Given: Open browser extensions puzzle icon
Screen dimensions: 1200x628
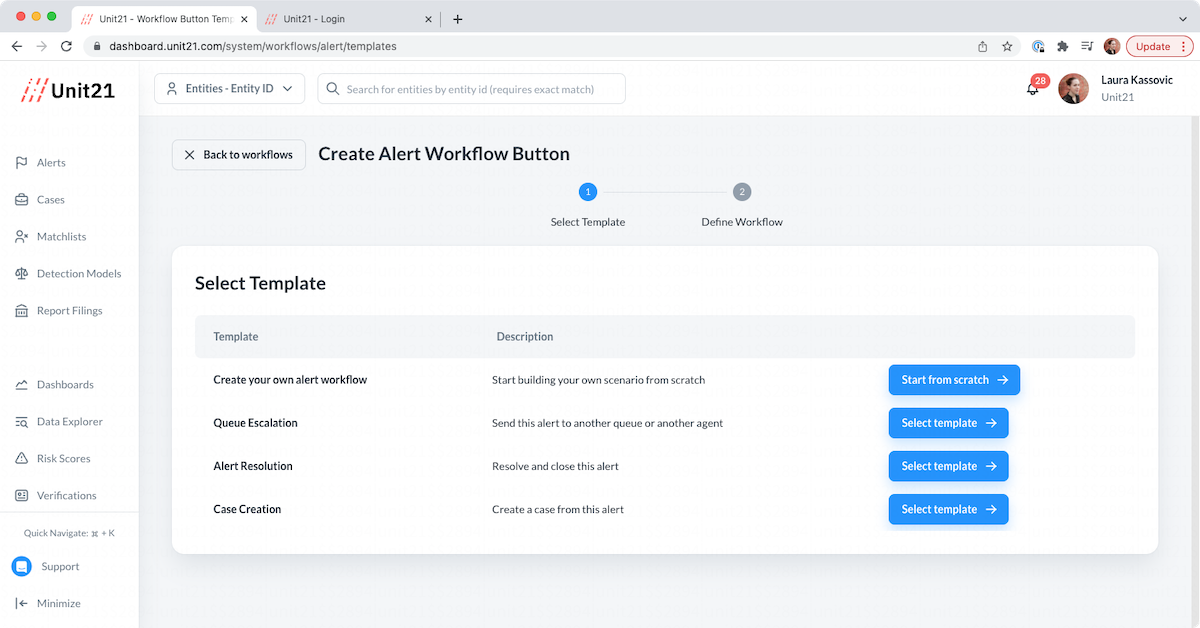Looking at the screenshot, I should coord(1062,46).
